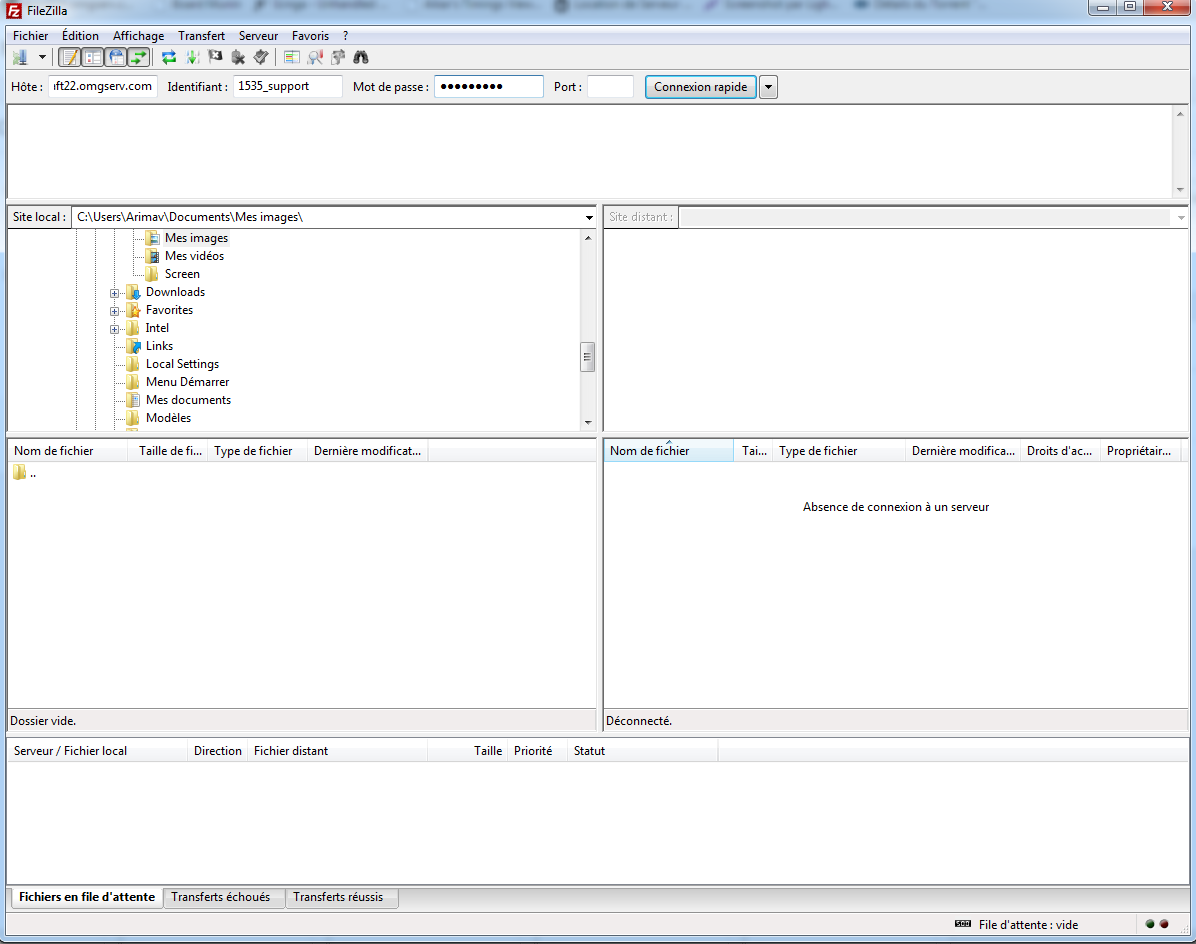The height and width of the screenshot is (944, 1196).
Task: Refresh the file and folder lists
Action: pyautogui.click(x=169, y=57)
